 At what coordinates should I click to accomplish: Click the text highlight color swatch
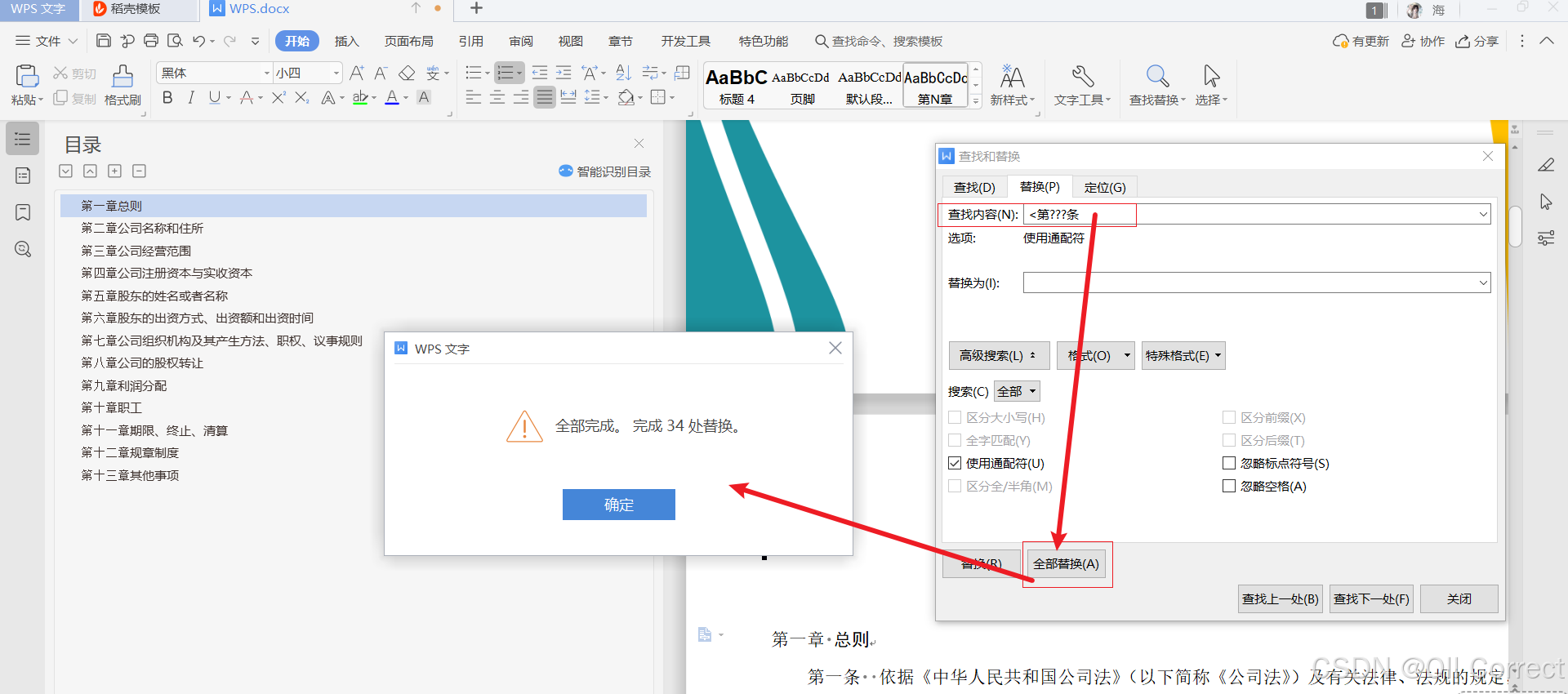click(360, 97)
